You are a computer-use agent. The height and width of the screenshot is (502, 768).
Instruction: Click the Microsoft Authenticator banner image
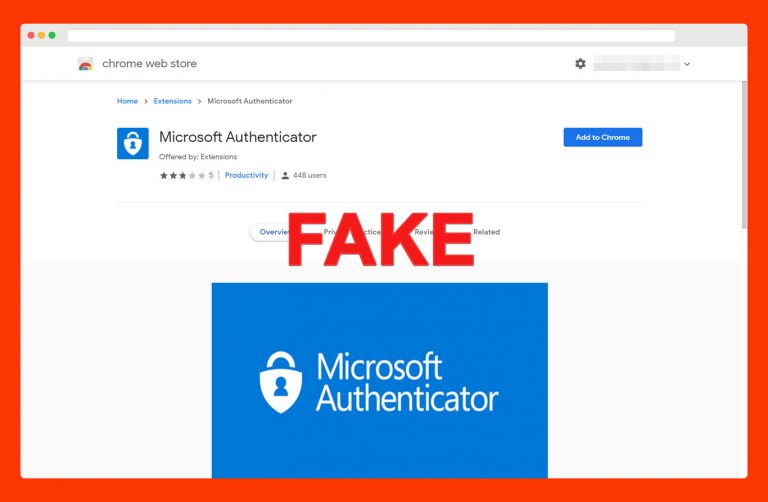point(380,380)
